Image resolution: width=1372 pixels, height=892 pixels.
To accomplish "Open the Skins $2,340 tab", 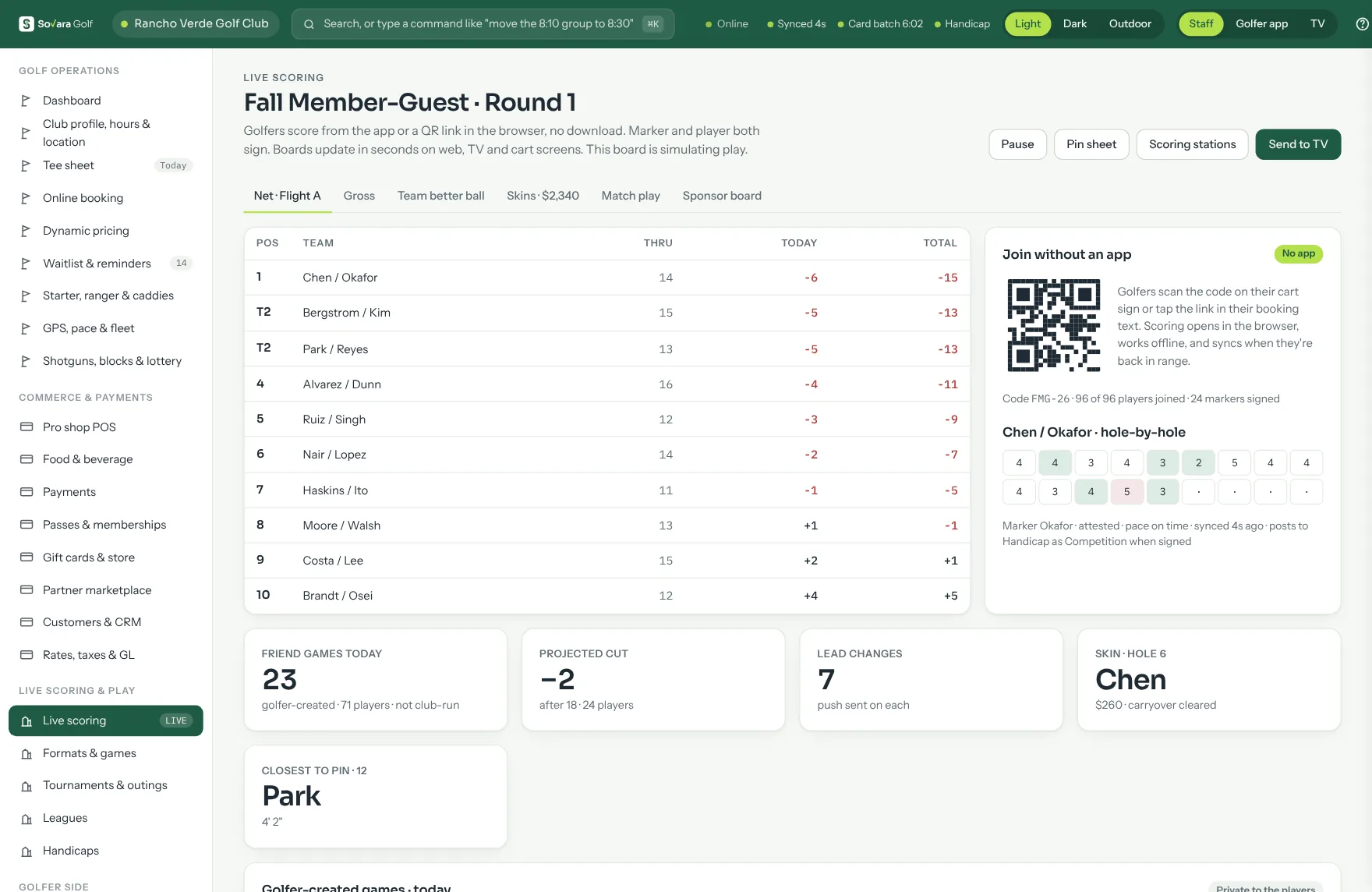I will [543, 196].
